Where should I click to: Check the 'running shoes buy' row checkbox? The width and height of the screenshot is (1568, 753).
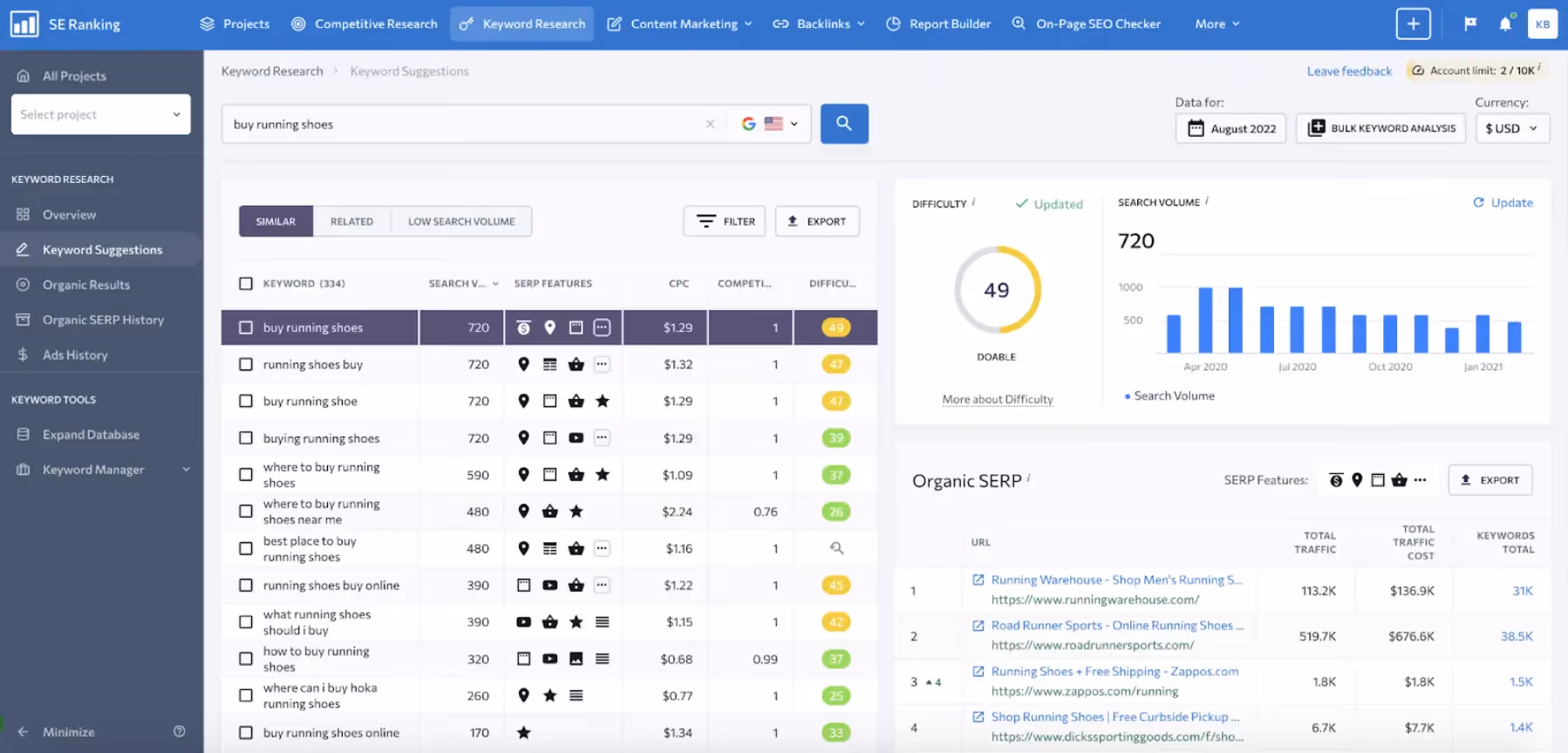click(x=246, y=364)
